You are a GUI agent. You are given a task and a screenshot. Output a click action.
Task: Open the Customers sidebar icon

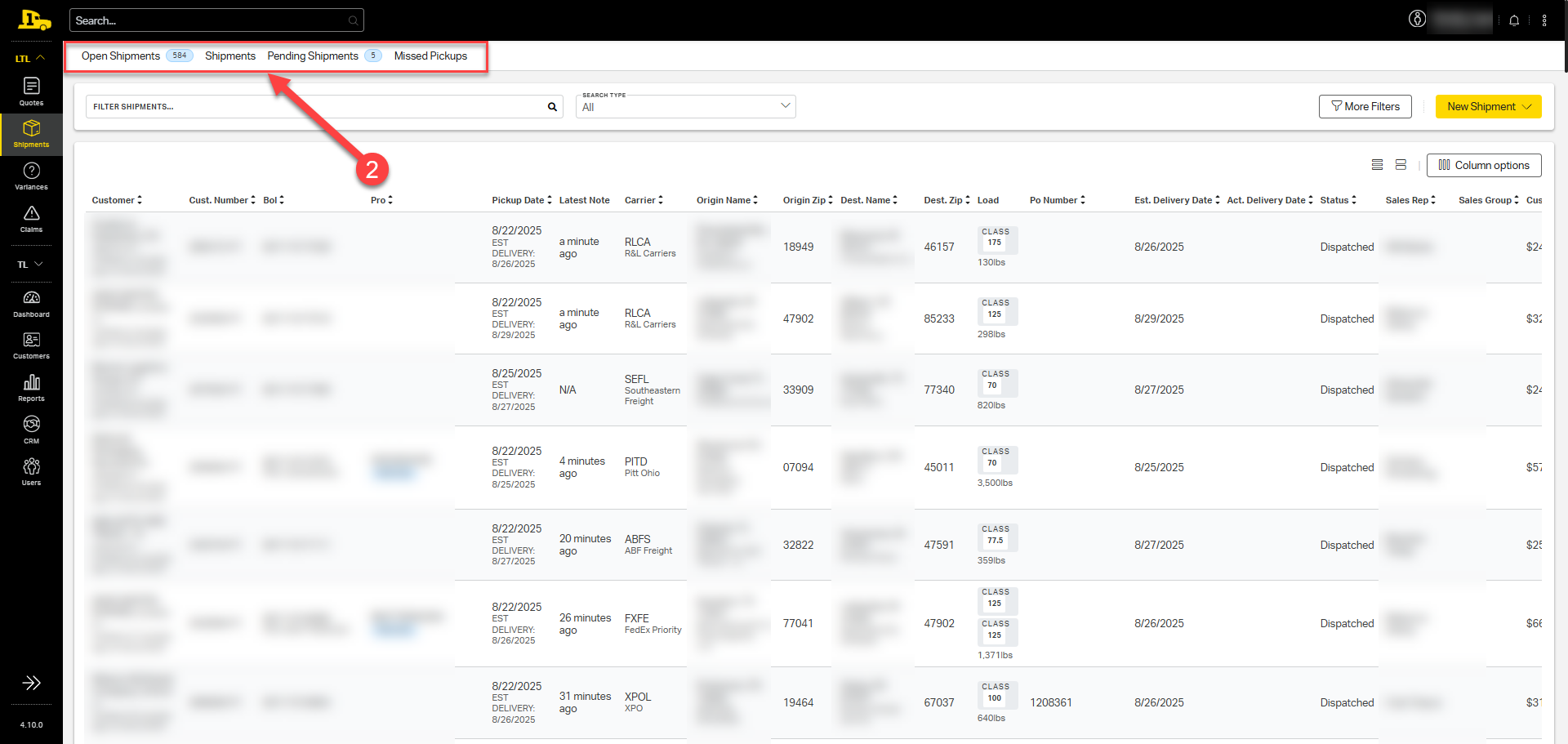pos(31,345)
